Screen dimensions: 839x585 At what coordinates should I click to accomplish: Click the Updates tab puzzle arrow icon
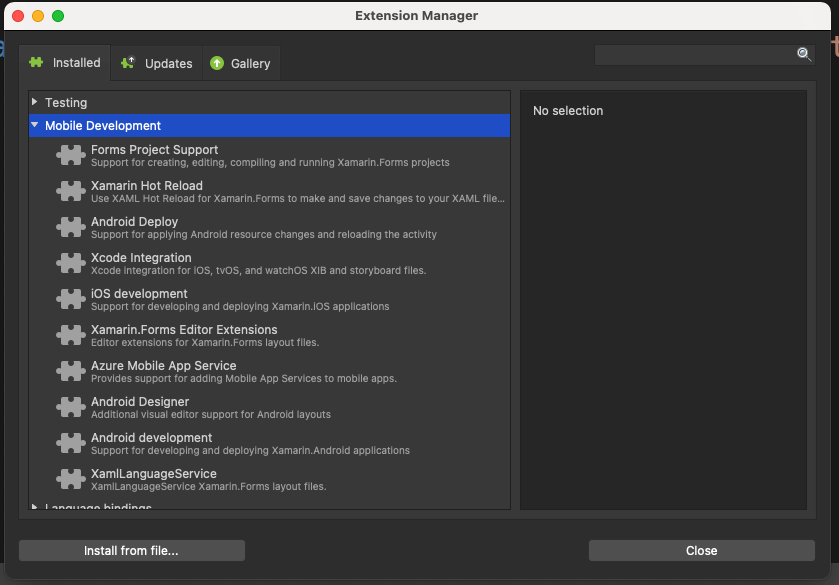click(128, 63)
